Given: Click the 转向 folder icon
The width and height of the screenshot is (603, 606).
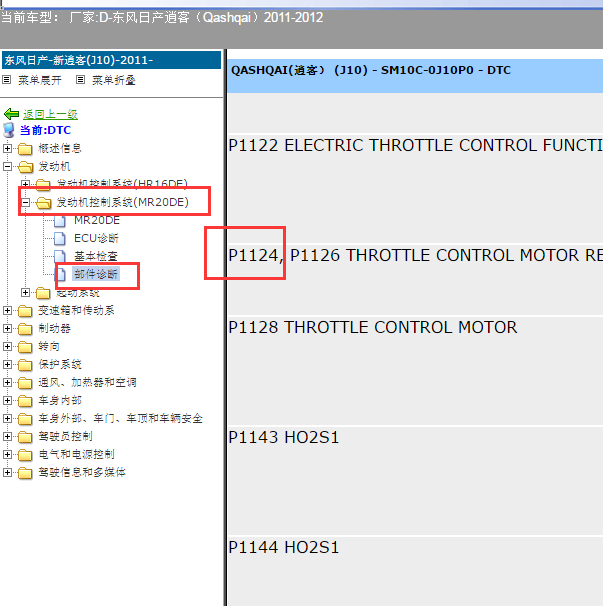Looking at the screenshot, I should [25, 347].
